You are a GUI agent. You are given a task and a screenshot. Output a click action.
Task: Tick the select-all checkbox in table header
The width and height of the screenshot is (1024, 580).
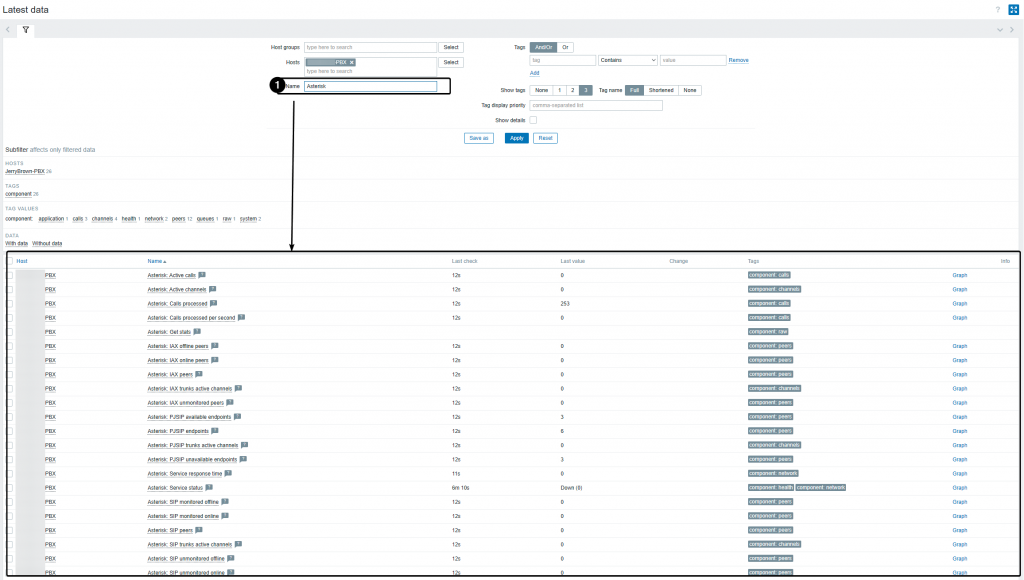point(11,261)
